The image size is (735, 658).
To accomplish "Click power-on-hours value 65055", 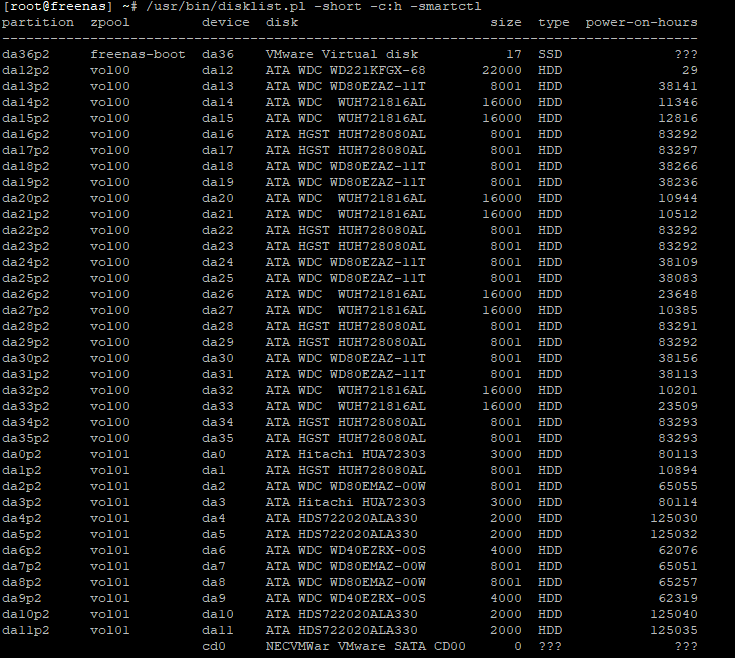I will pyautogui.click(x=678, y=486).
